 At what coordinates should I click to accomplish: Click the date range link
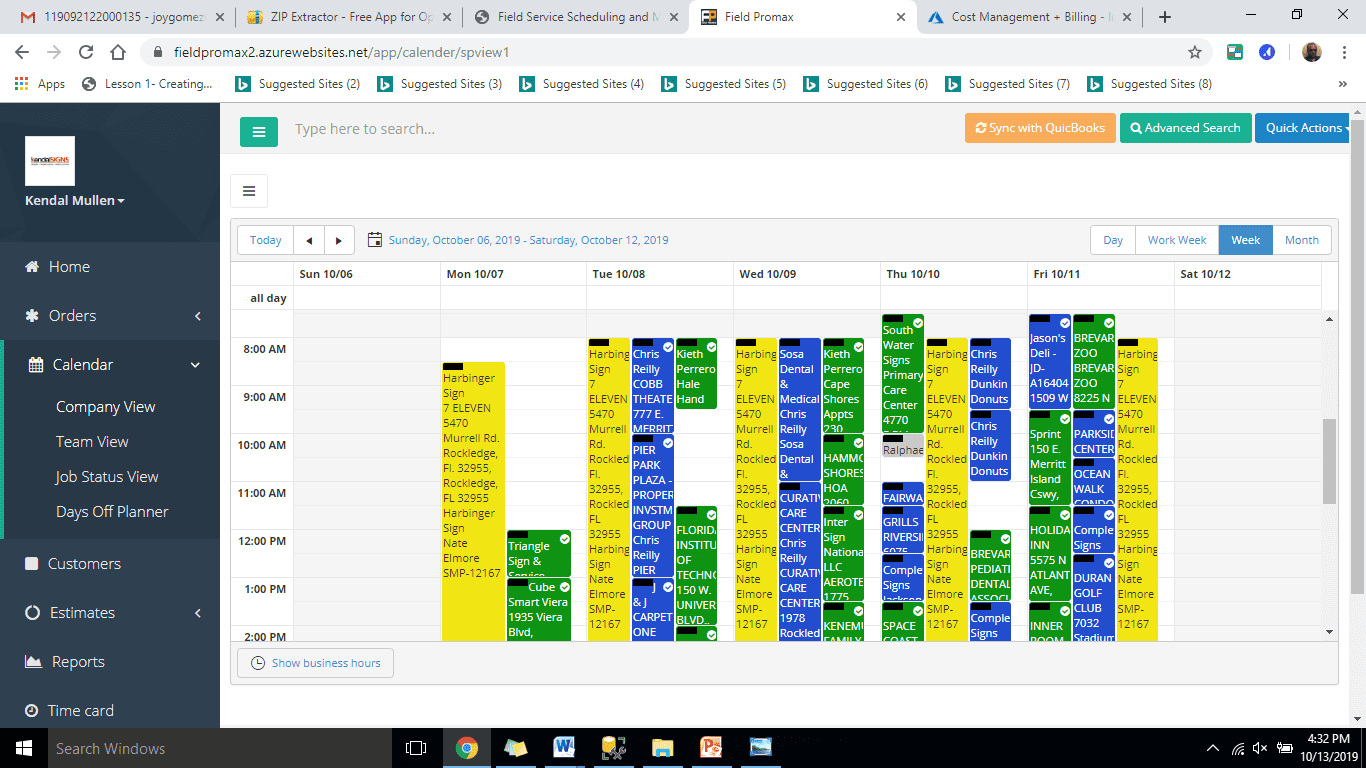[528, 240]
